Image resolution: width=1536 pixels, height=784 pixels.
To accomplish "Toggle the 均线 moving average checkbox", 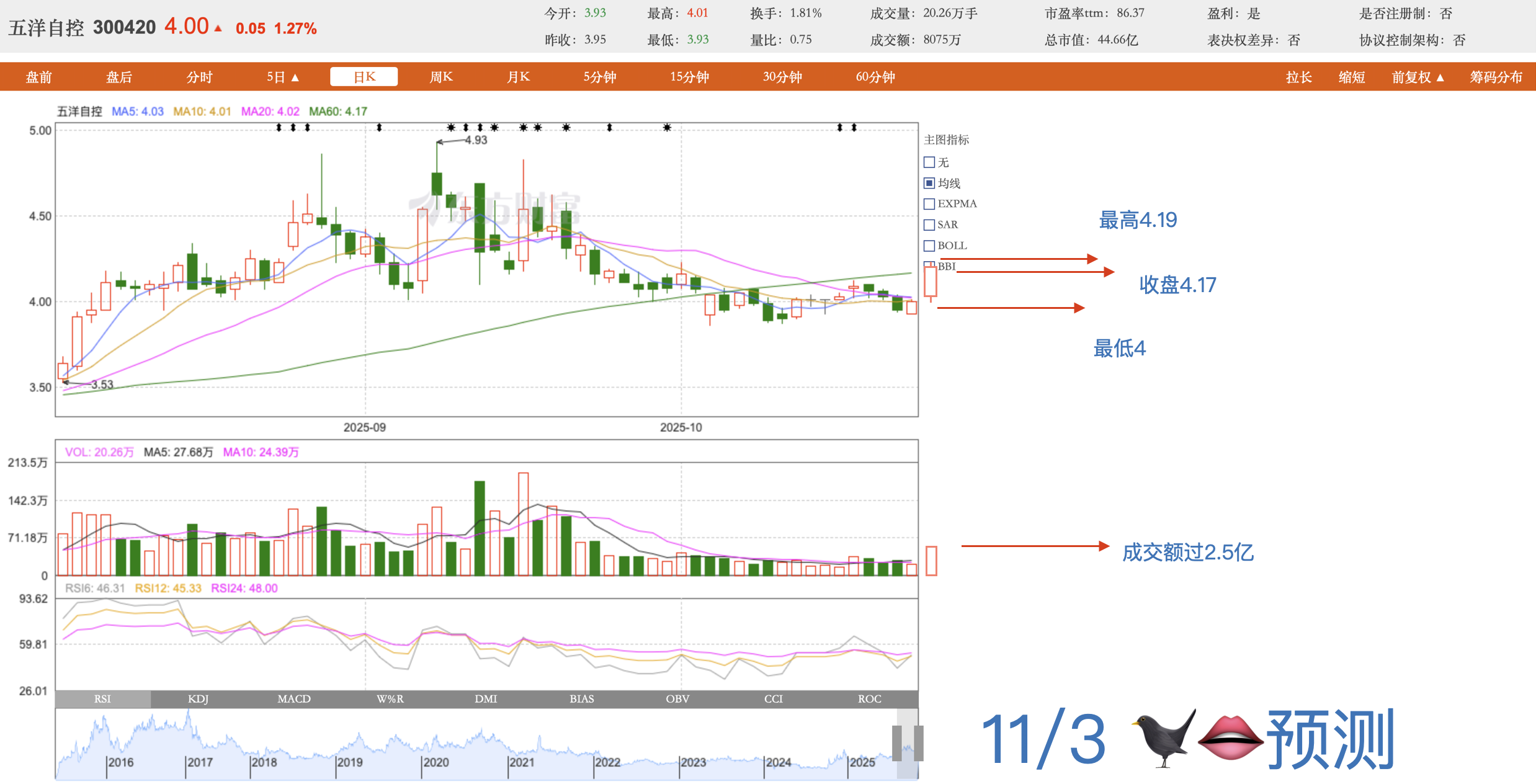I will (929, 183).
